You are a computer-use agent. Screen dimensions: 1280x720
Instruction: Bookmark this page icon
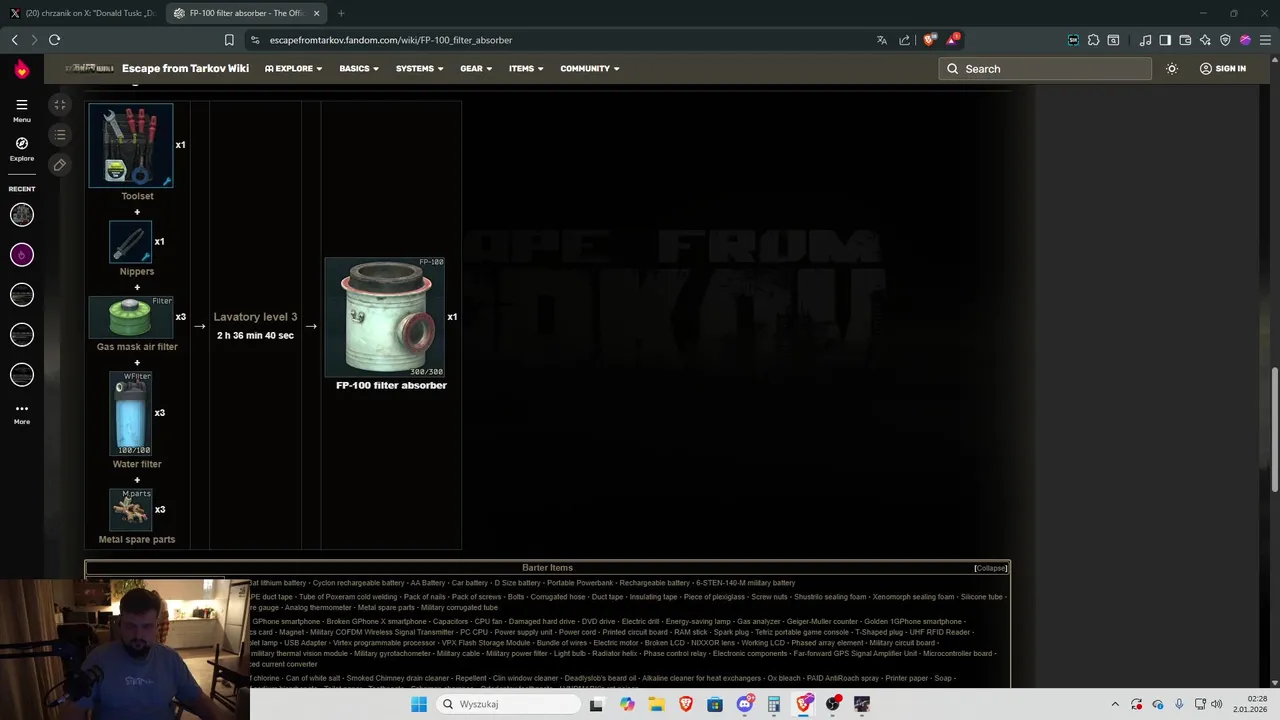[x=229, y=40]
